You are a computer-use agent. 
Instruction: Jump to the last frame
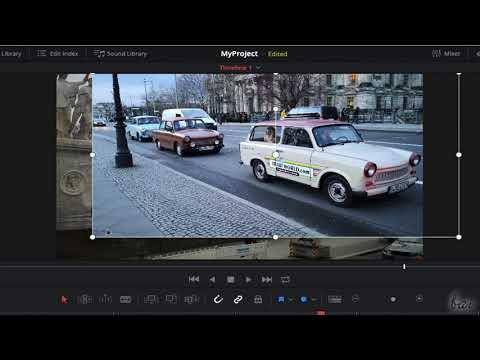267,279
